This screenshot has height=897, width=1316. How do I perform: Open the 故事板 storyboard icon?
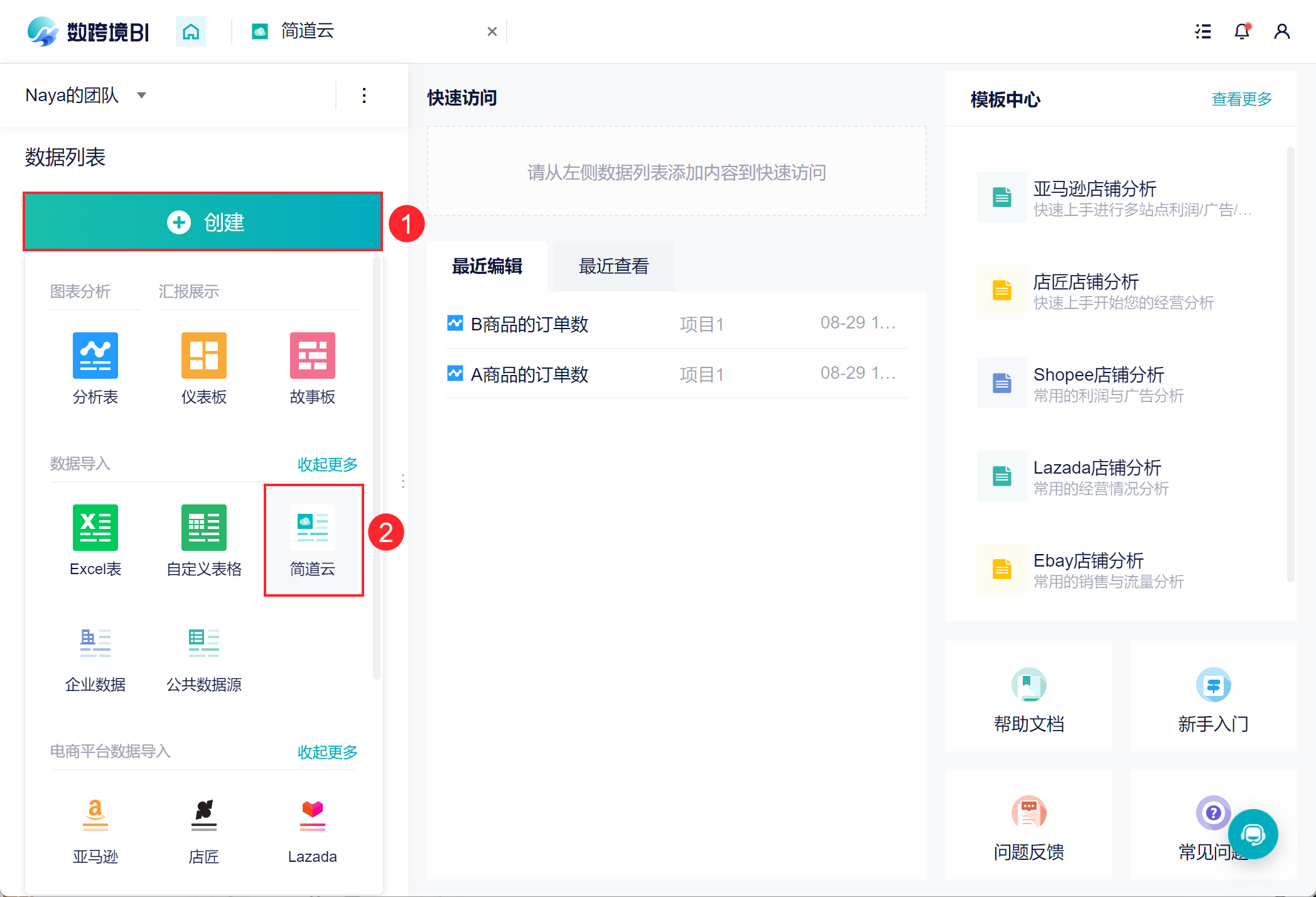(312, 356)
